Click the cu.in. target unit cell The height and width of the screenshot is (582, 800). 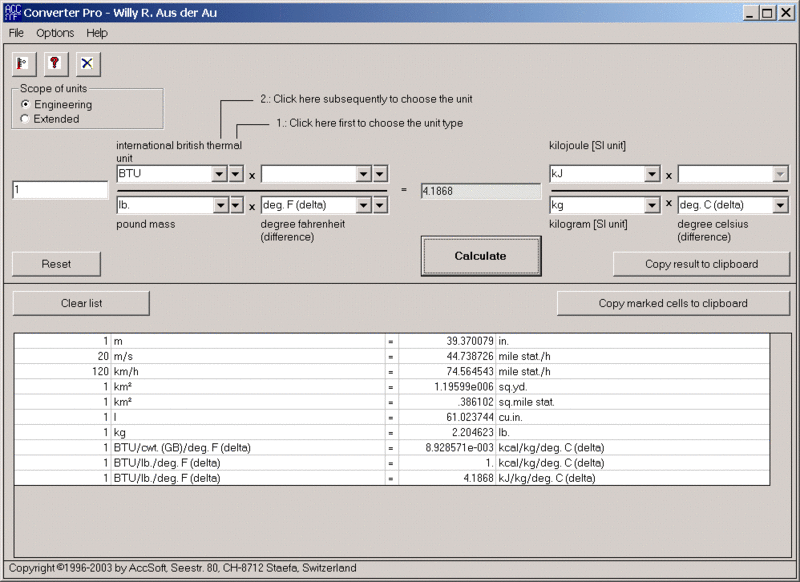coord(633,417)
